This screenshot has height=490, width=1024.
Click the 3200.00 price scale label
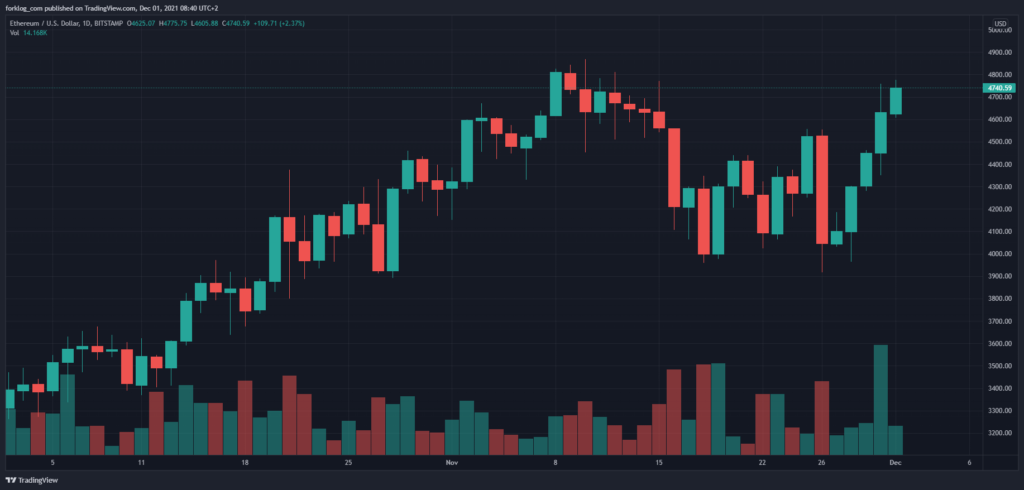point(999,433)
